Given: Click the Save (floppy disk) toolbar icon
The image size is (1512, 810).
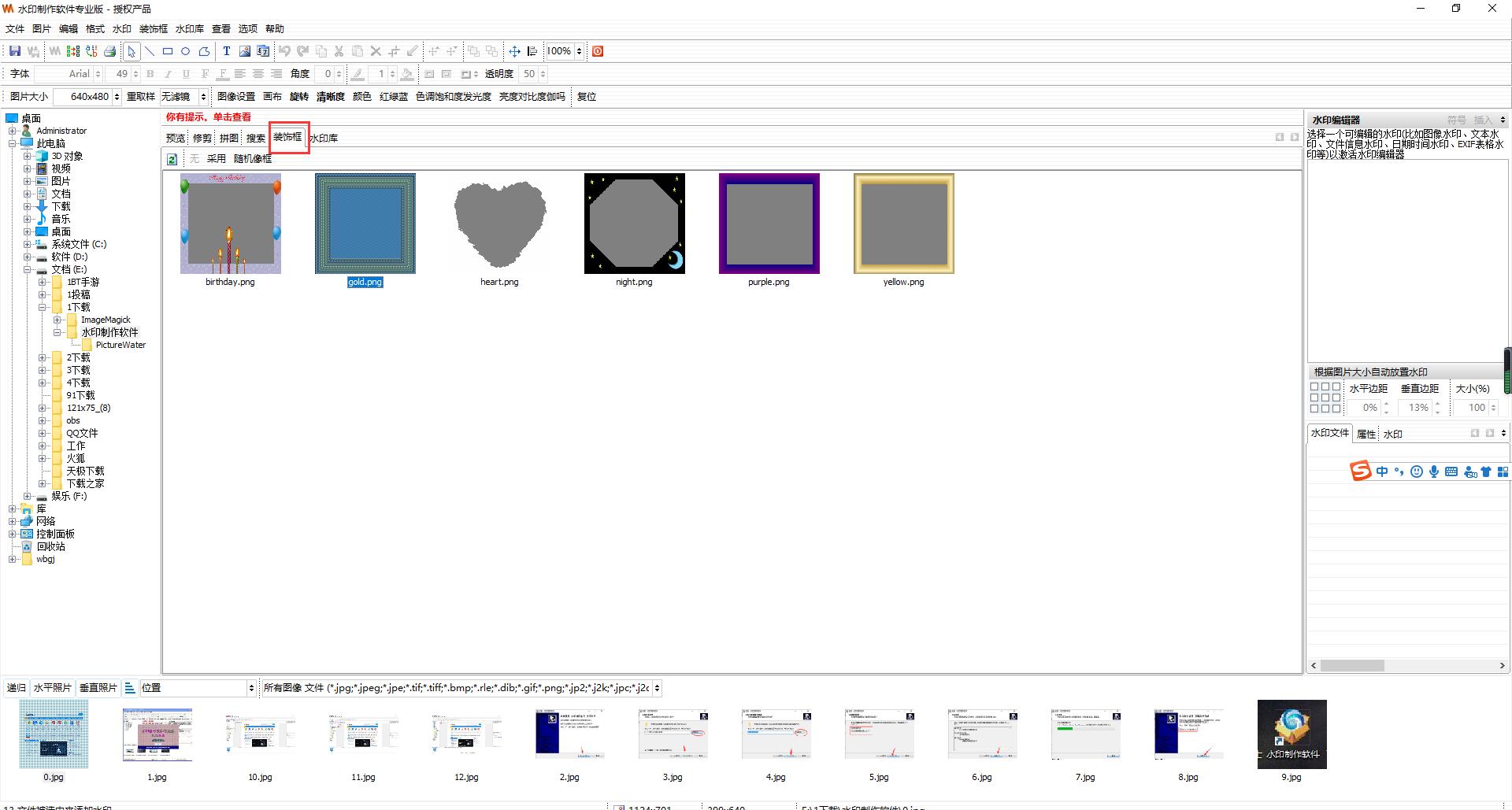Looking at the screenshot, I should click(x=14, y=51).
